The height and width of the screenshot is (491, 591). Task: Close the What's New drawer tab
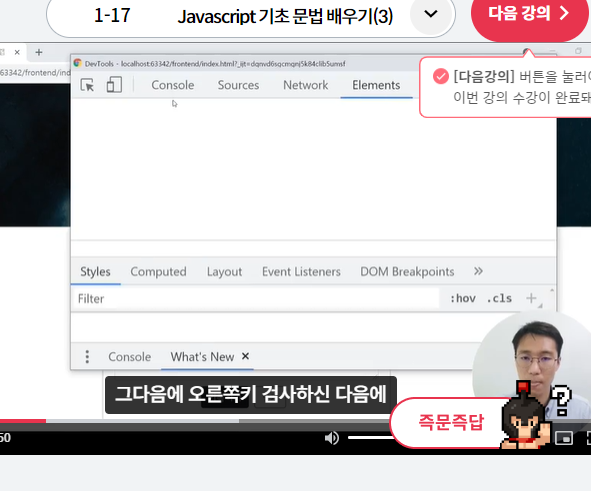click(x=245, y=356)
